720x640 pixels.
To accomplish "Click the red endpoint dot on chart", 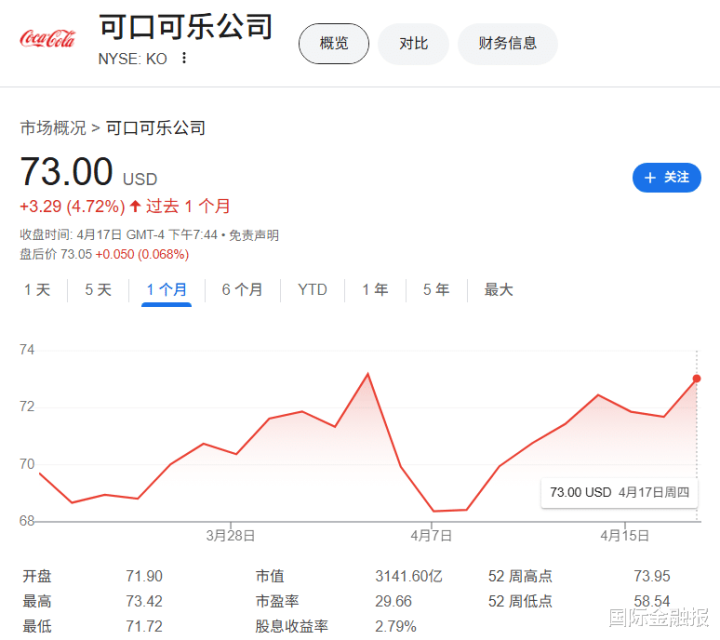I will pyautogui.click(x=696, y=378).
